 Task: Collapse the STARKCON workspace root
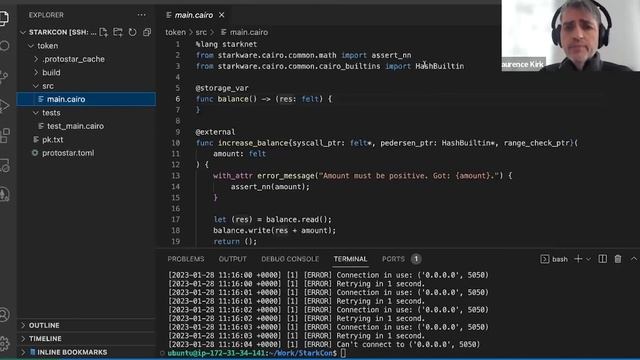[x=23, y=32]
